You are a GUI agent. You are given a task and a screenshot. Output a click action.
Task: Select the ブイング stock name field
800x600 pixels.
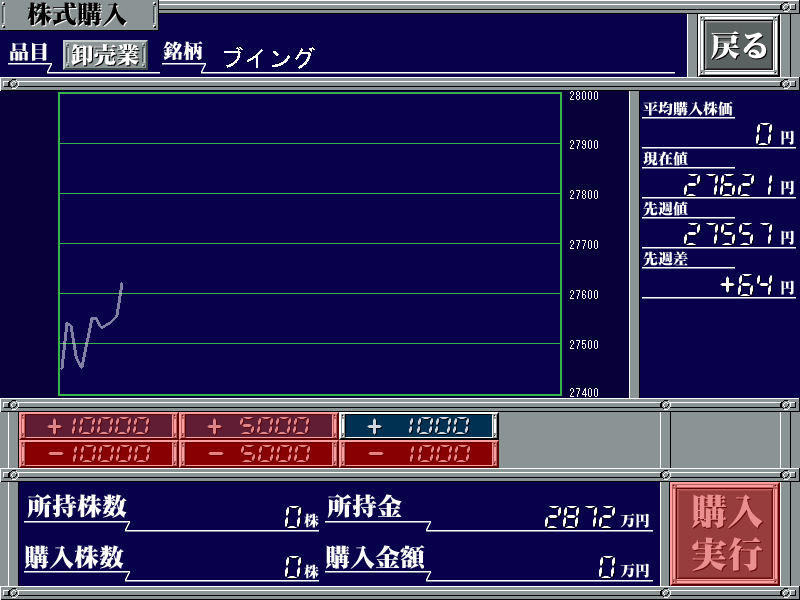point(268,58)
